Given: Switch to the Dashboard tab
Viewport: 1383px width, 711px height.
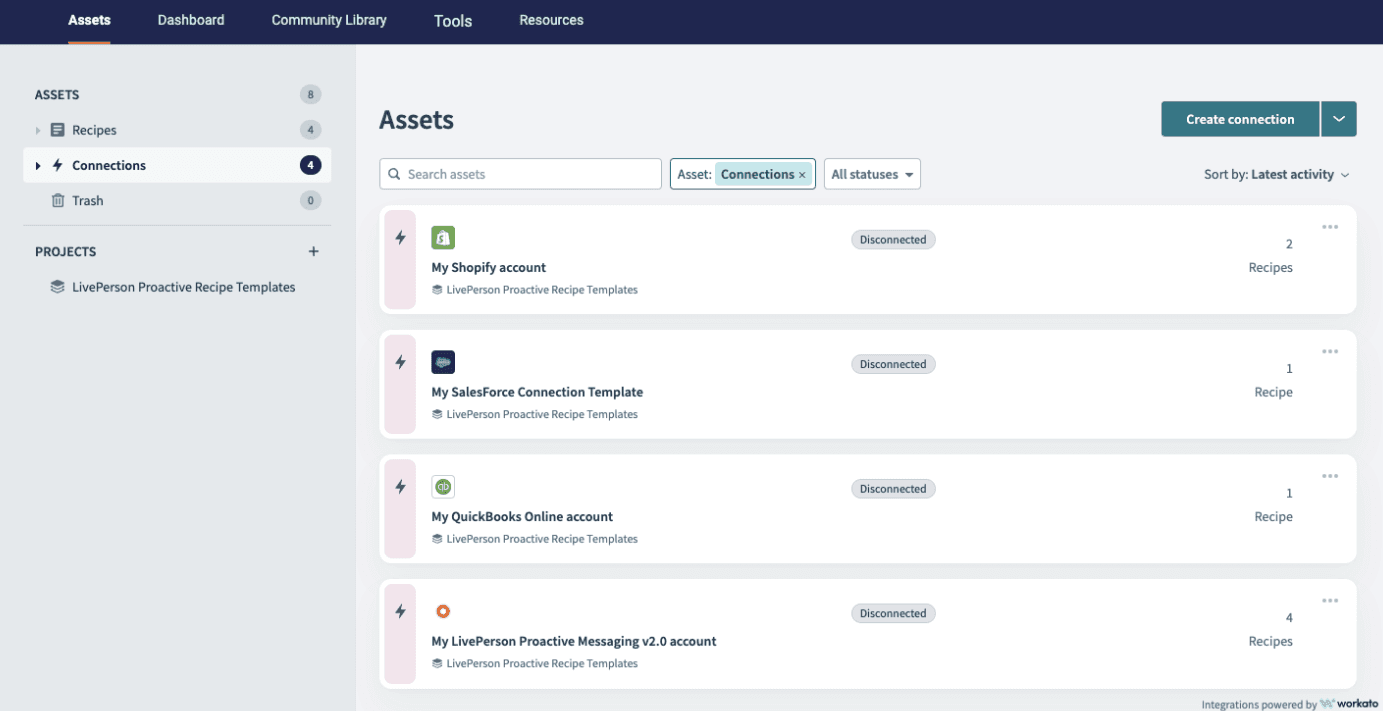Looking at the screenshot, I should 191,20.
